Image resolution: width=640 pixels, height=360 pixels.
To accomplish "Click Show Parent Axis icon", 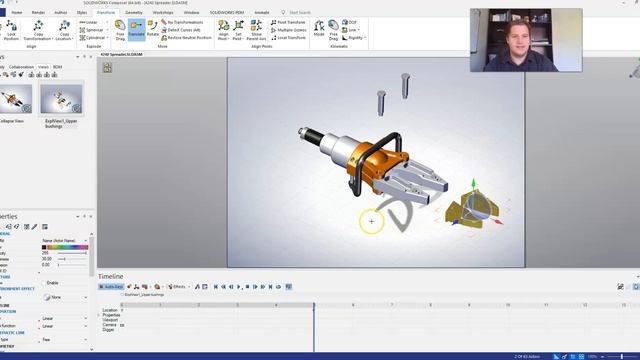I will click(256, 30).
